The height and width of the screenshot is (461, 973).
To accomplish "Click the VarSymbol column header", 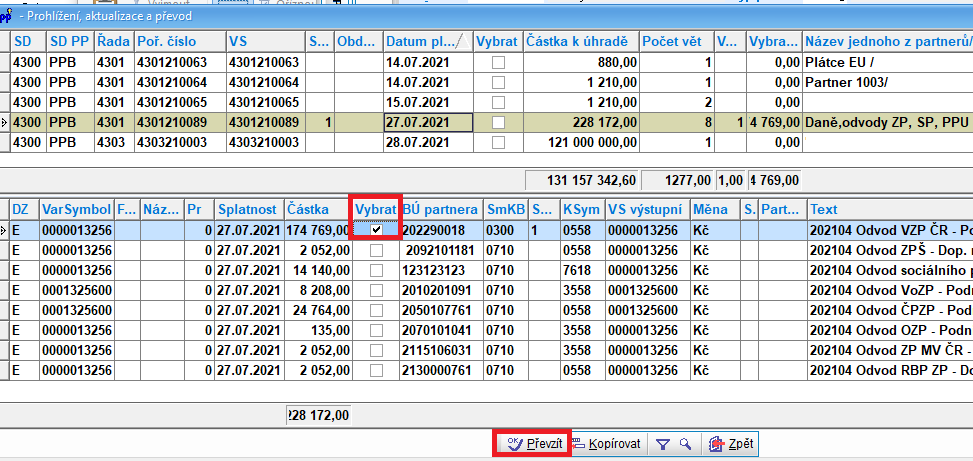I will [x=76, y=208].
